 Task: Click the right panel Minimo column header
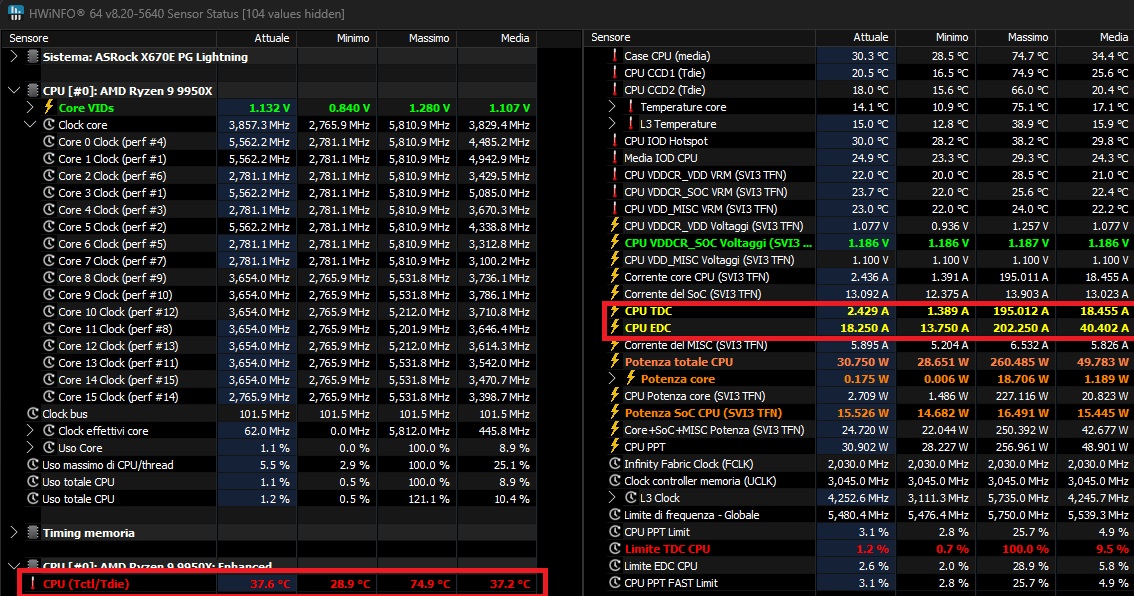(x=936, y=37)
